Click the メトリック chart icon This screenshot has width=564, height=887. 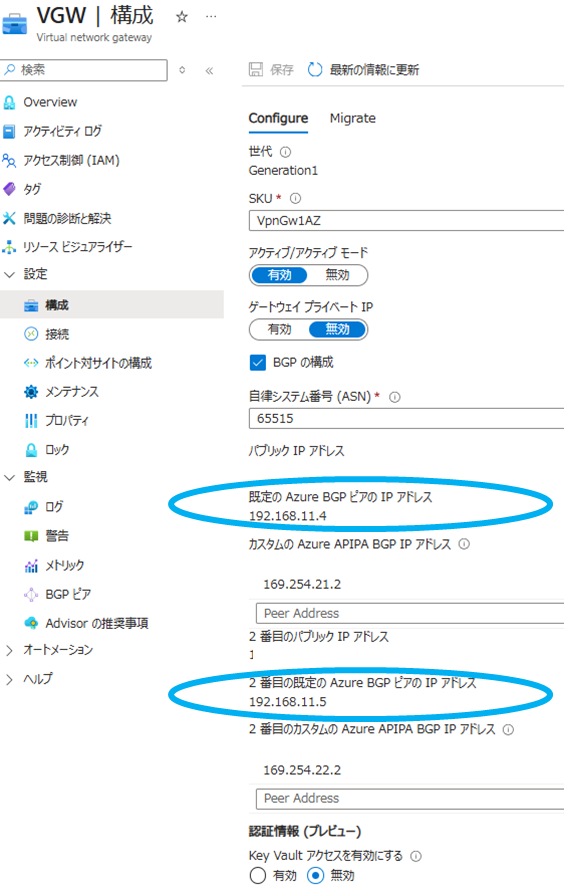31,565
